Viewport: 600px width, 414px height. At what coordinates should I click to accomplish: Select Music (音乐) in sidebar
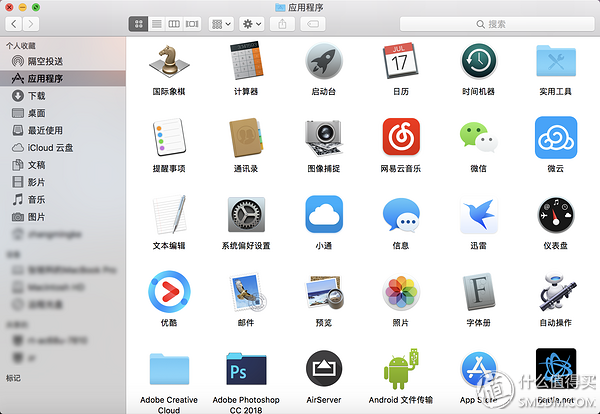pyautogui.click(x=63, y=199)
